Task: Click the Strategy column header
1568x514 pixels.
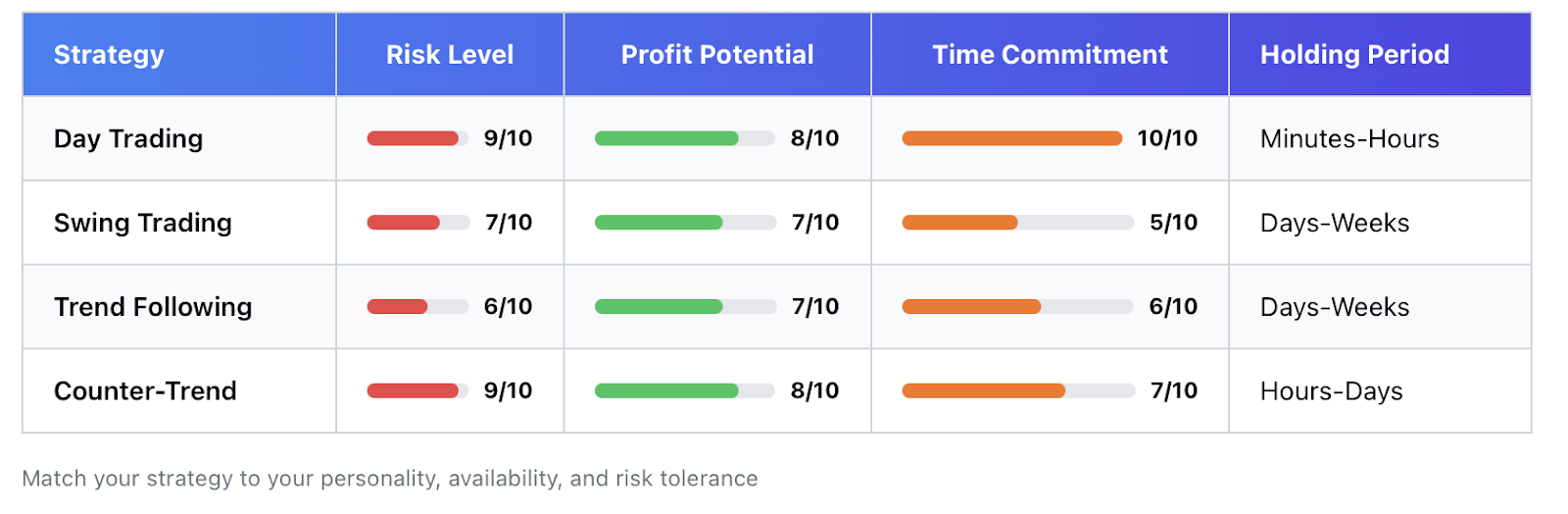Action: tap(109, 55)
